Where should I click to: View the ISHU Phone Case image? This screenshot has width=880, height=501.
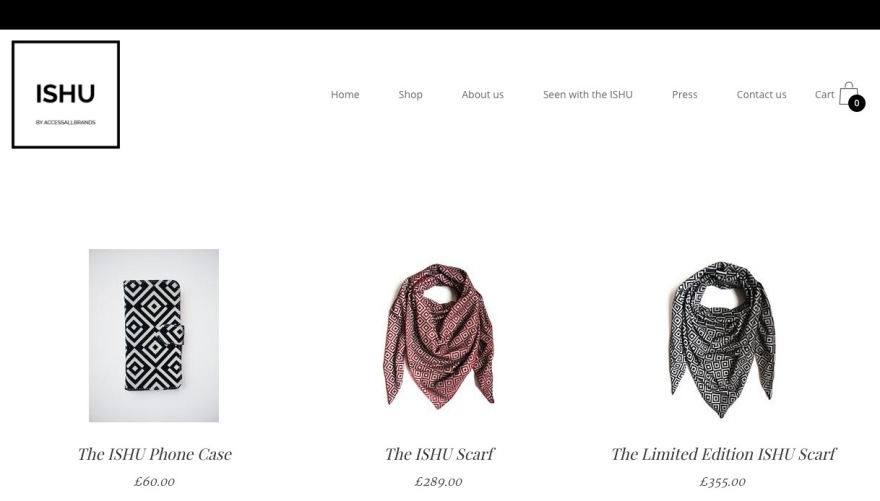[154, 335]
